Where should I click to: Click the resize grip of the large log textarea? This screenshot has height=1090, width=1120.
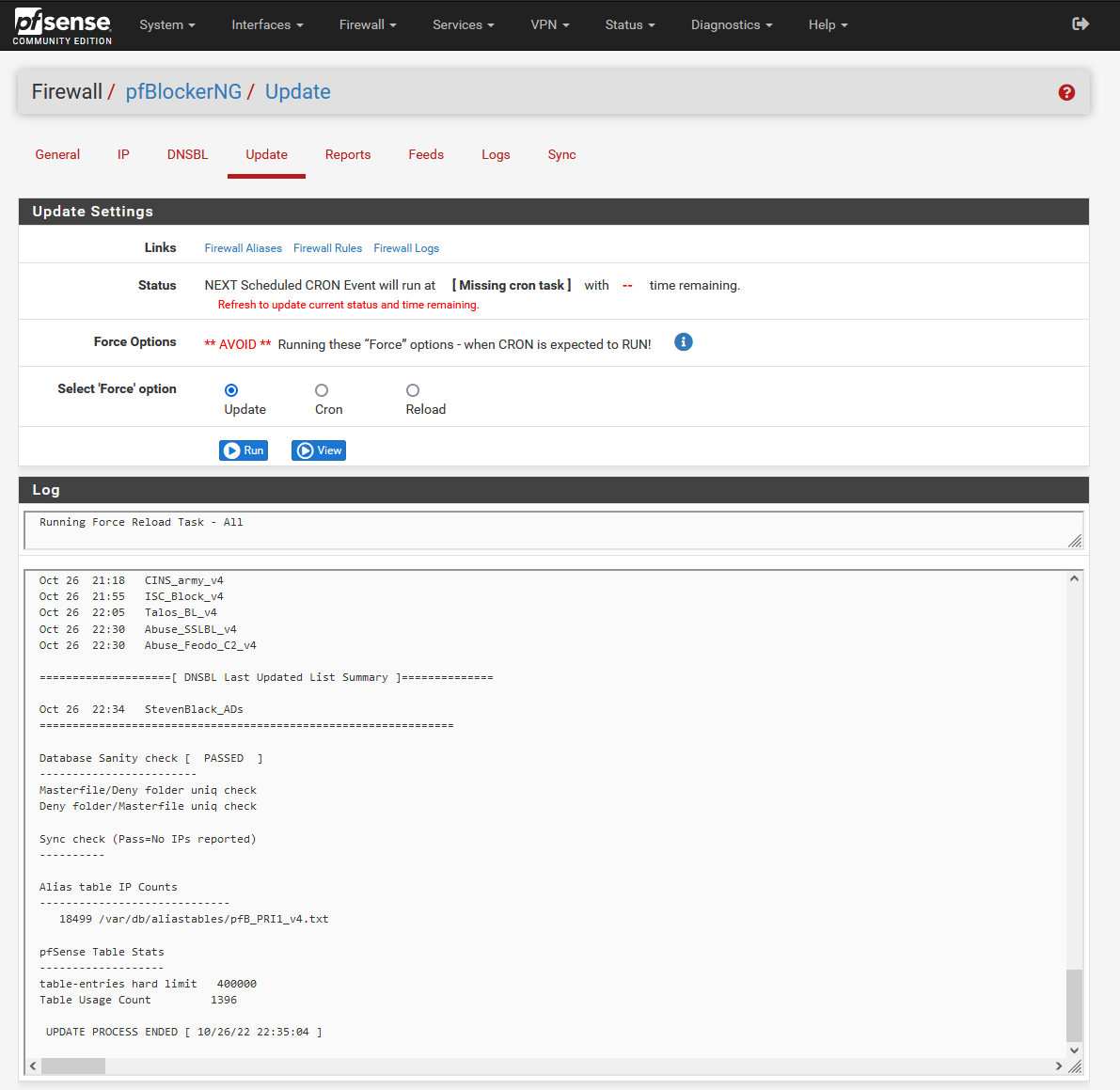[1075, 1066]
